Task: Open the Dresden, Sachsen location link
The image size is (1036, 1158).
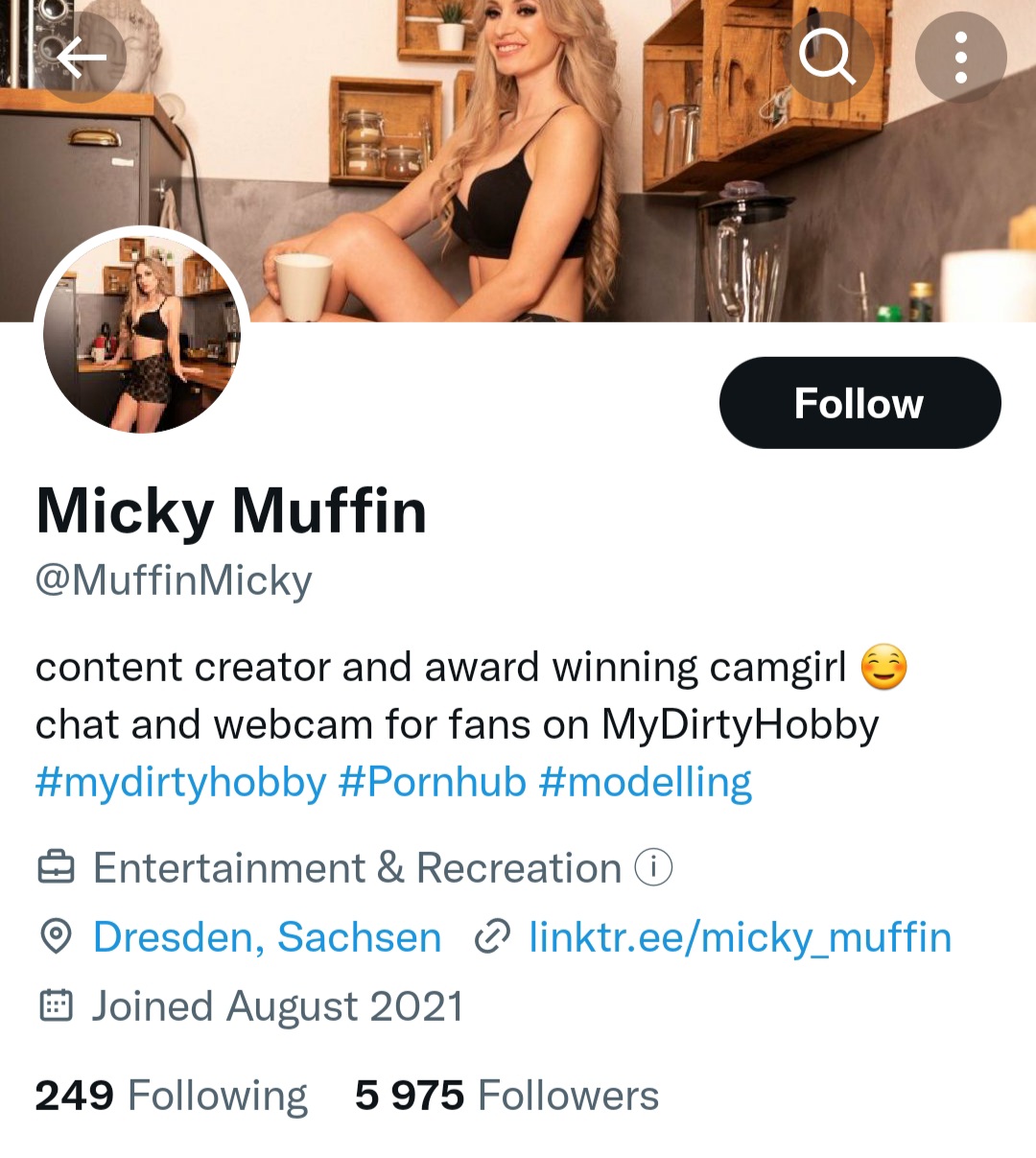Action: pyautogui.click(x=267, y=936)
